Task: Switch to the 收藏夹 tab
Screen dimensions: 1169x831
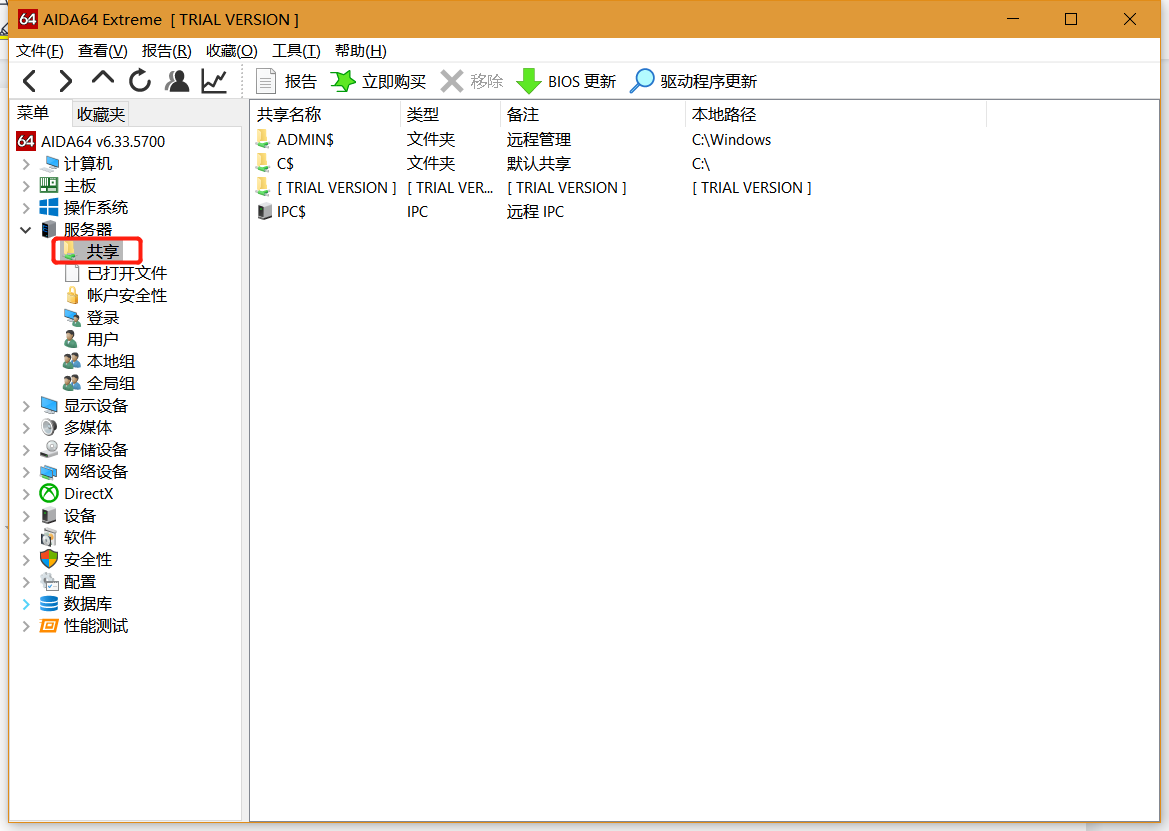Action: 101,115
